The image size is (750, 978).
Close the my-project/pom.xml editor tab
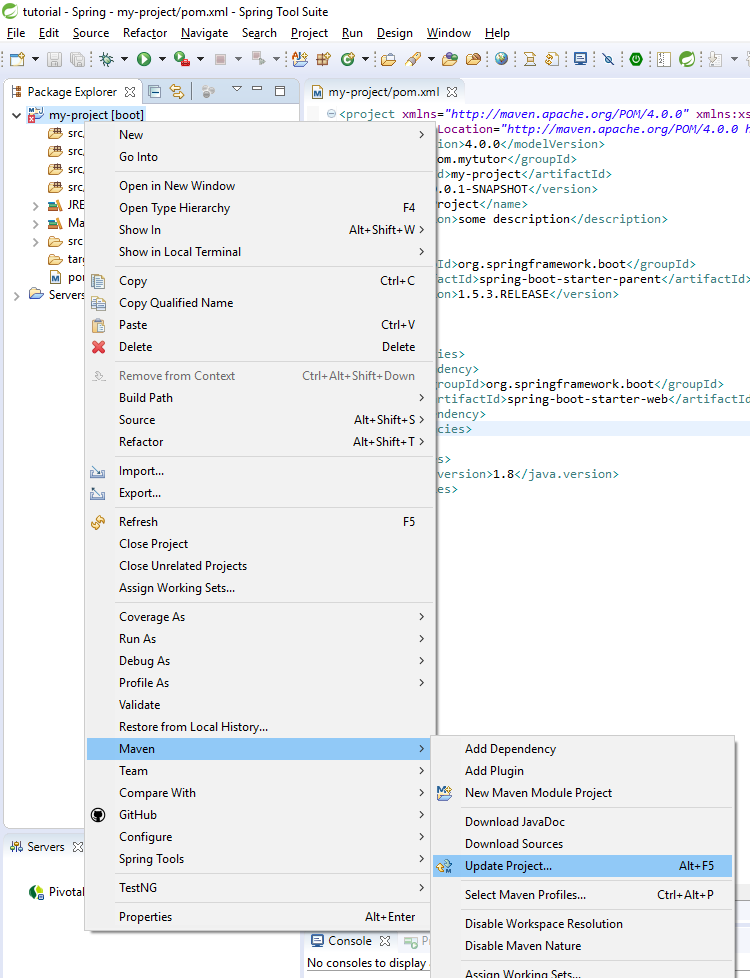(x=452, y=92)
